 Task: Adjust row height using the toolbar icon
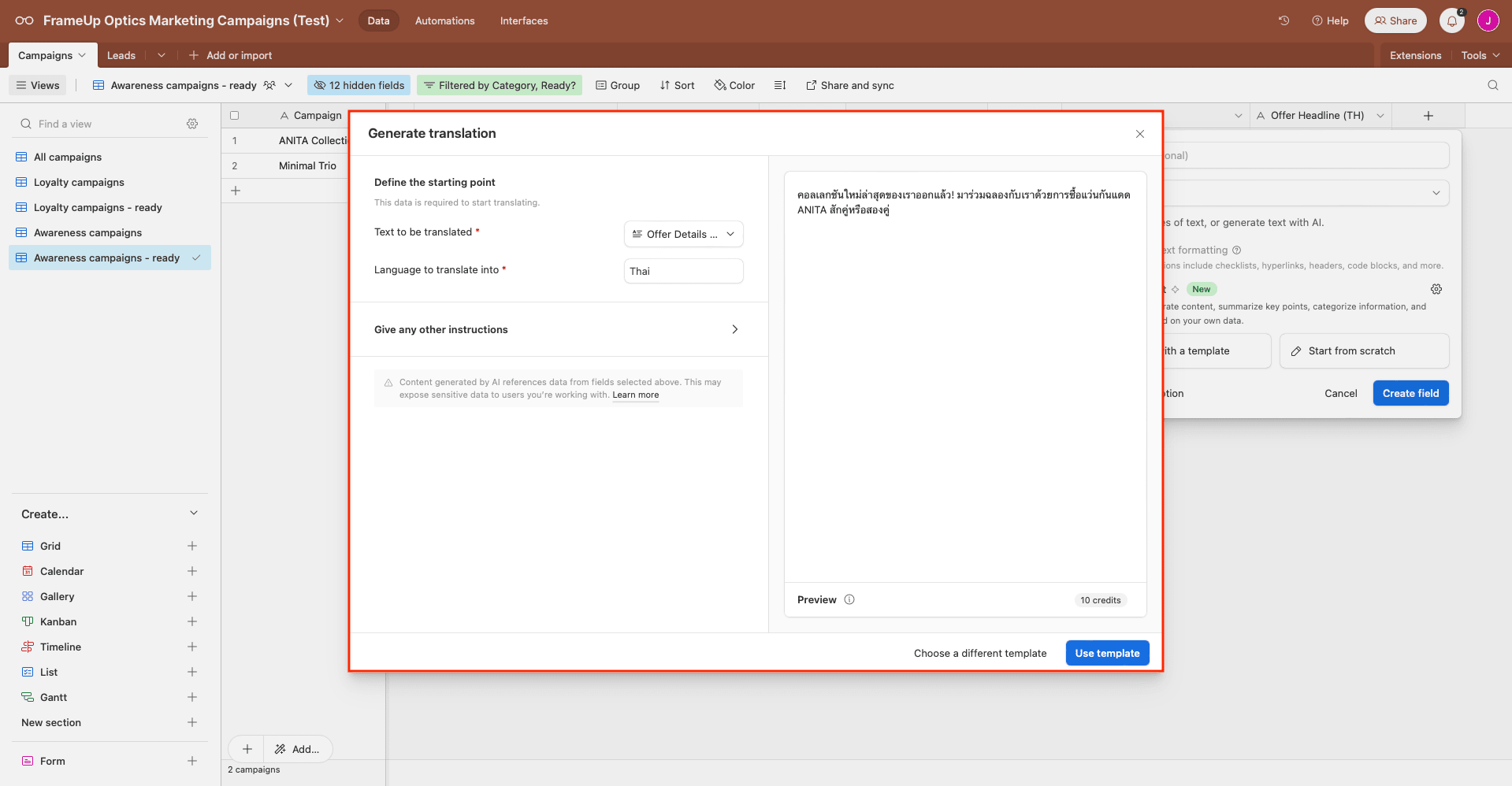coord(779,85)
